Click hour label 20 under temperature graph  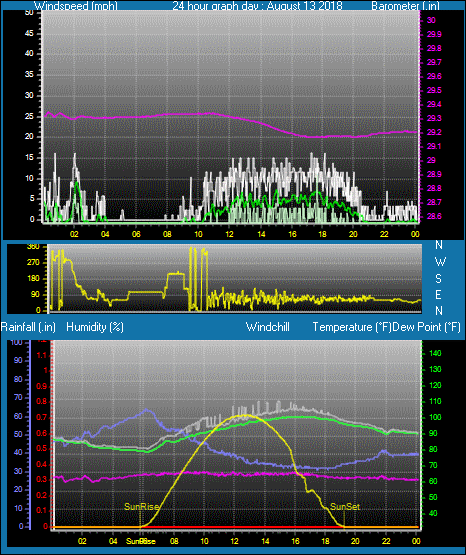pos(355,541)
